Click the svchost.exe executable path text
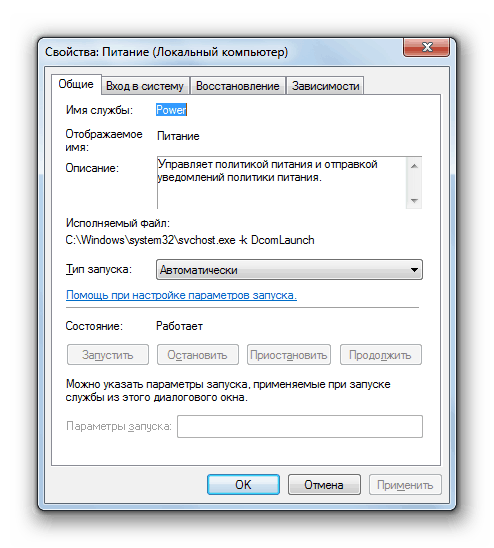This screenshot has height=548, width=494. coord(190,240)
